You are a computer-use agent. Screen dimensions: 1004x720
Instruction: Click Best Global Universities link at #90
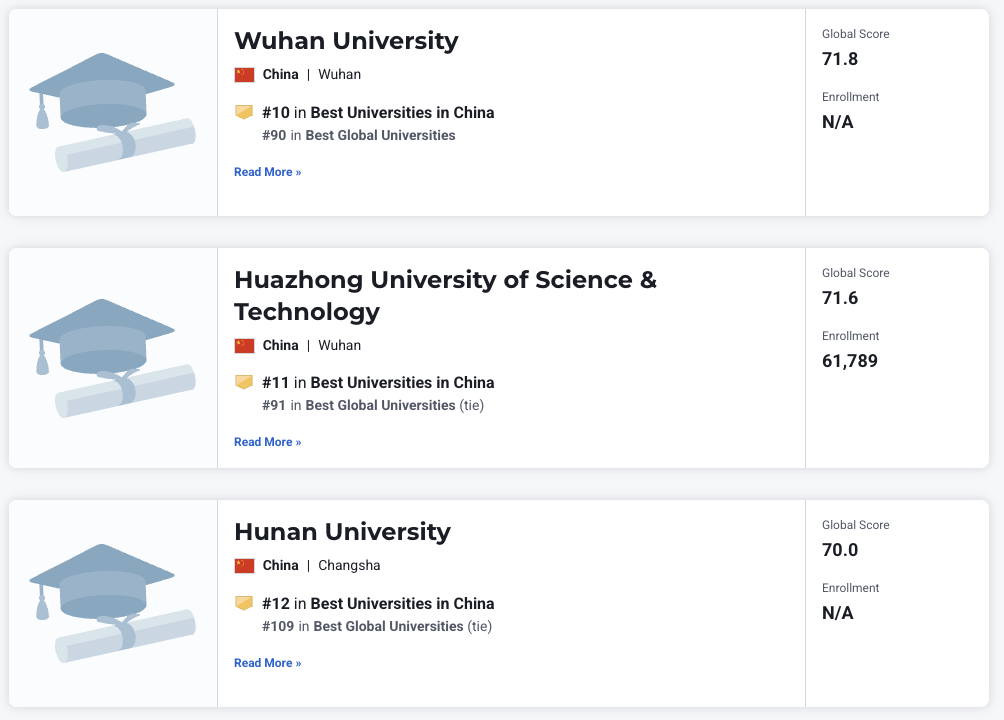coord(380,135)
